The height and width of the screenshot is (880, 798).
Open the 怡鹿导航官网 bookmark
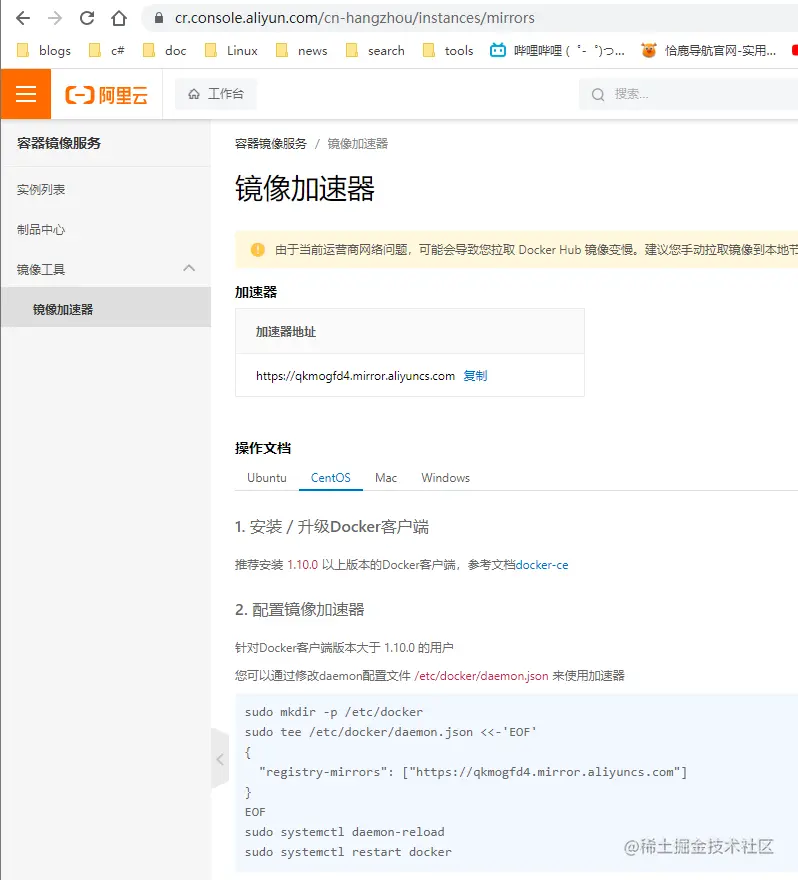coord(709,51)
